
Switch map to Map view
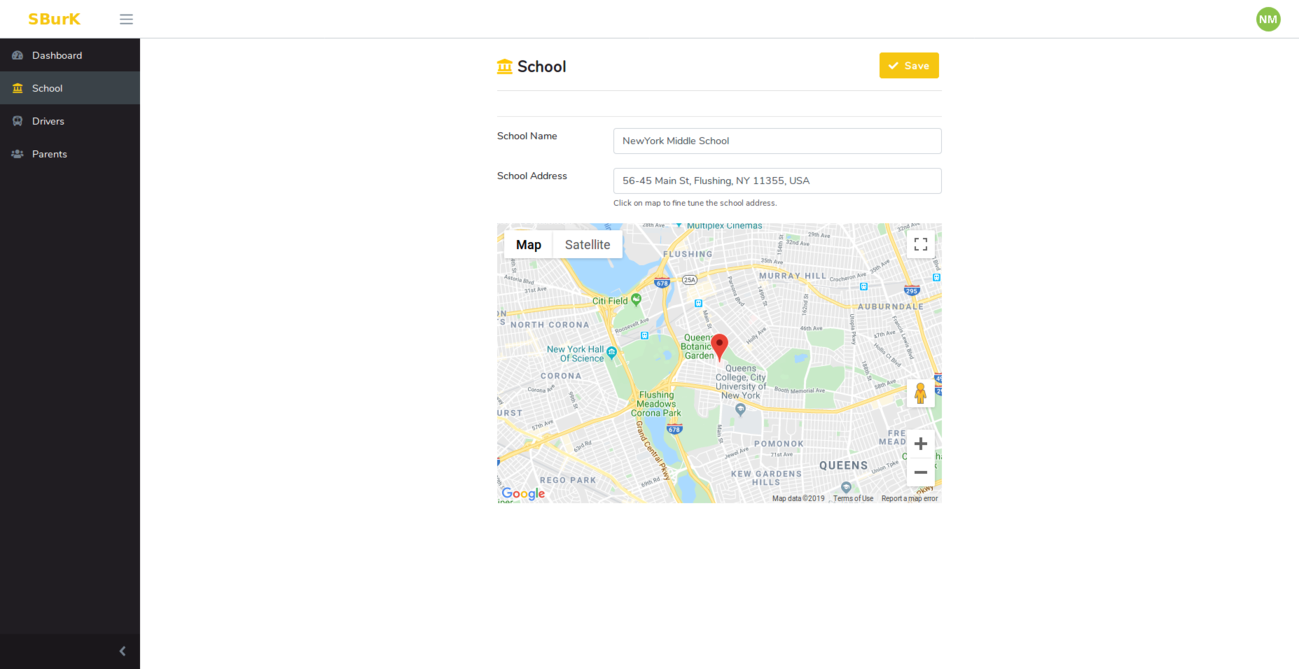click(528, 245)
